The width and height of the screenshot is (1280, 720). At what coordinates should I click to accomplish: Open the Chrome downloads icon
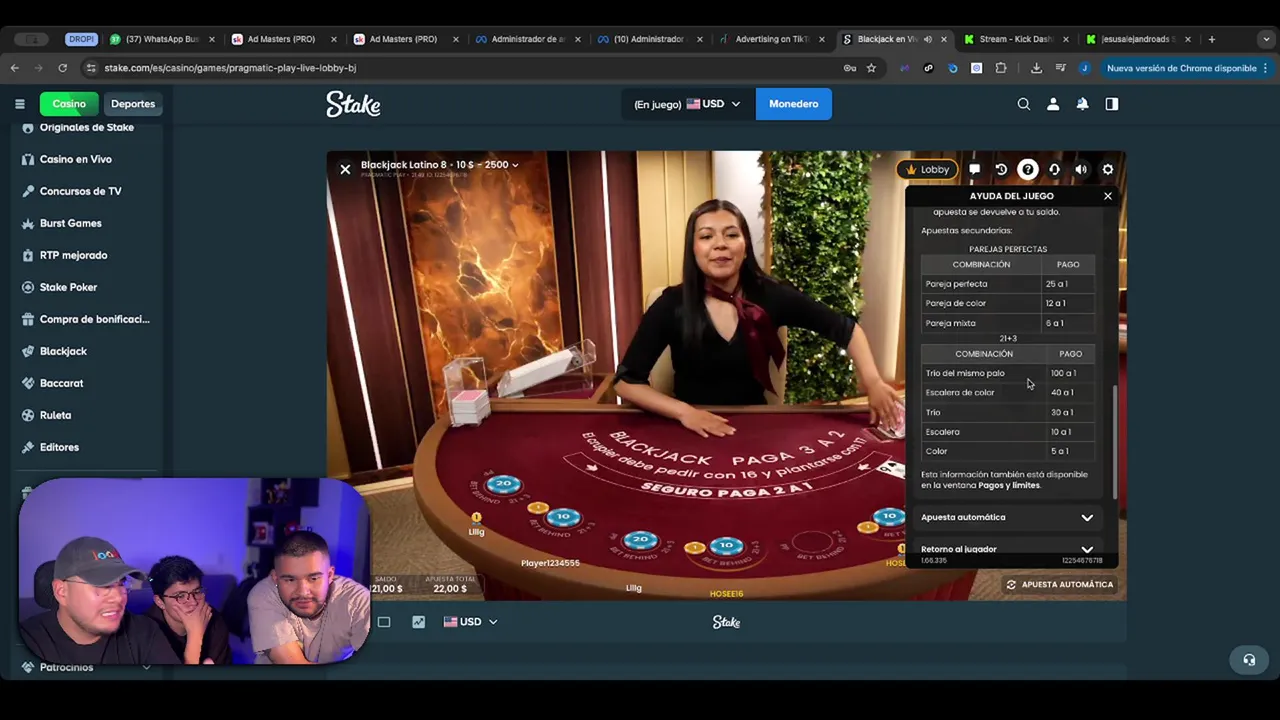tap(1036, 68)
